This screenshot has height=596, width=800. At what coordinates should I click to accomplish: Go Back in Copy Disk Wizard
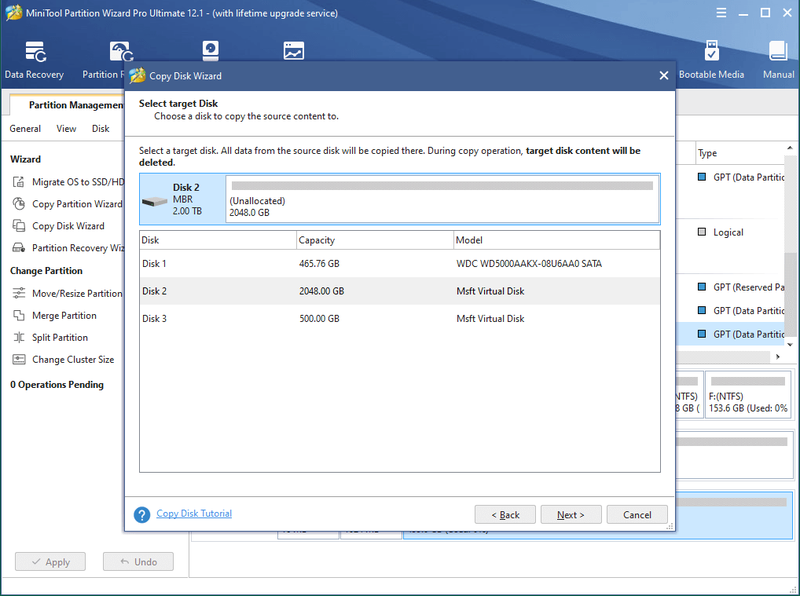505,515
